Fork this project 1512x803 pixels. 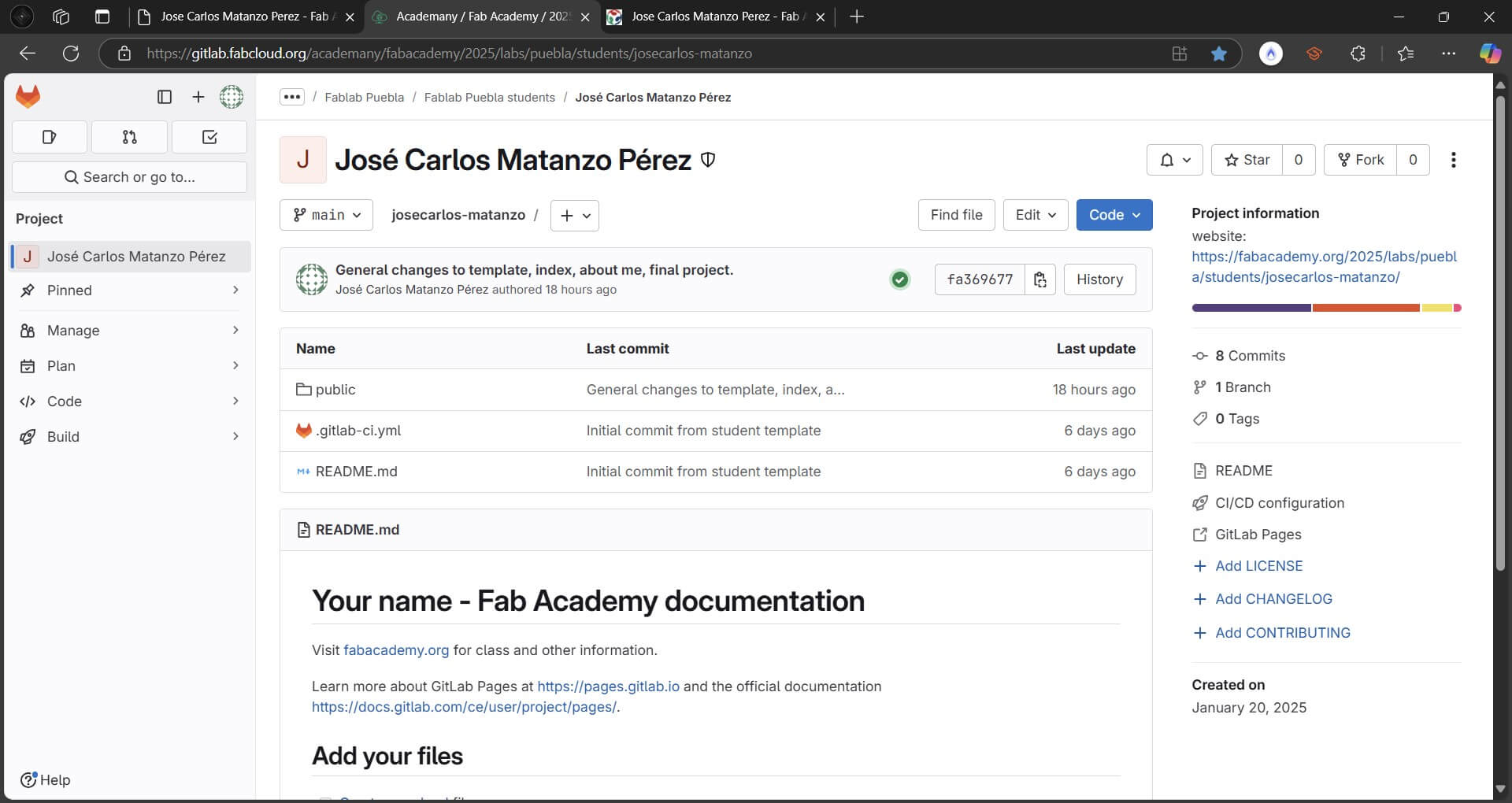(x=1361, y=160)
